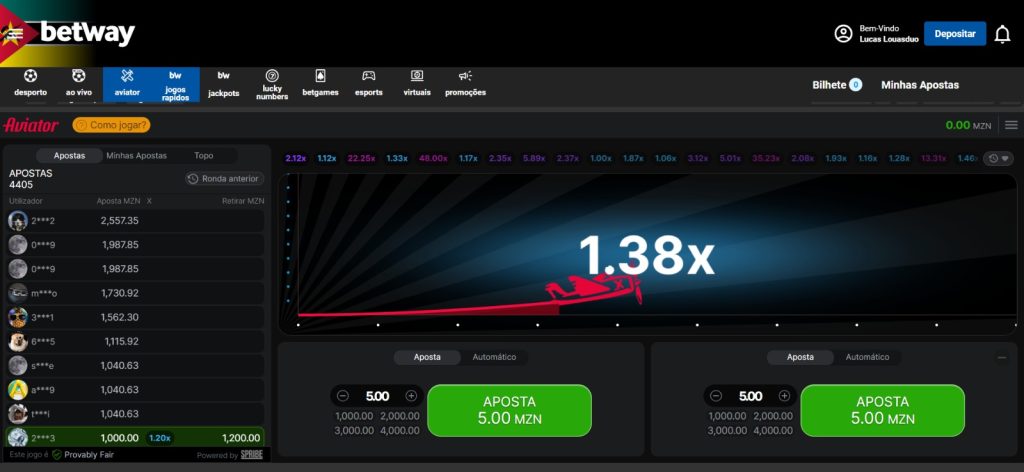Choose 2,000.00 preset in first bet panel

pos(400,416)
